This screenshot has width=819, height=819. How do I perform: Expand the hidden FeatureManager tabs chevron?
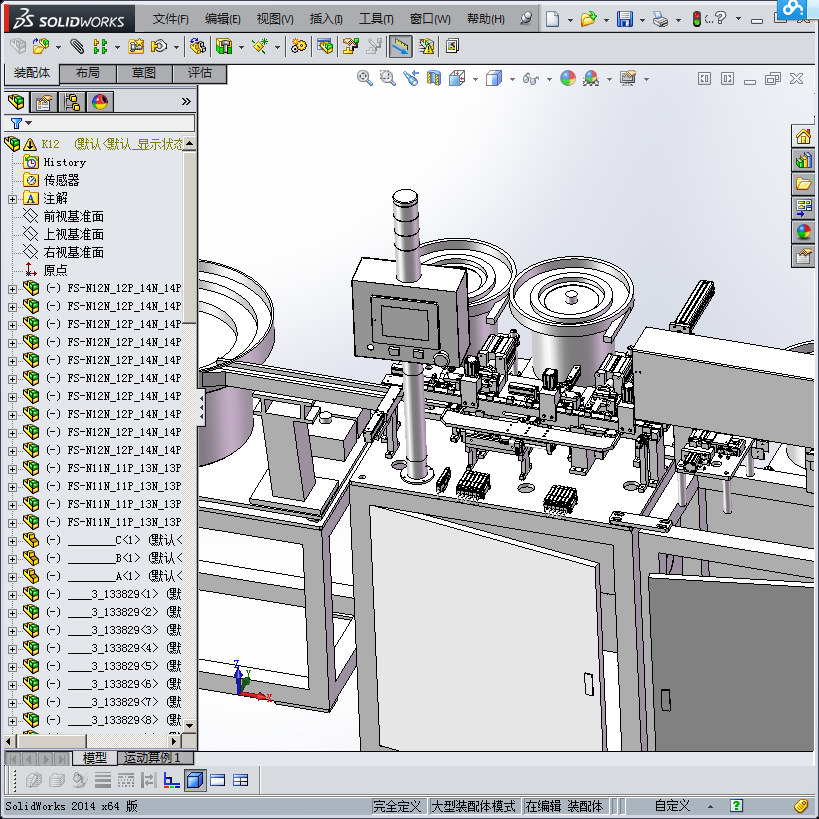click(185, 102)
